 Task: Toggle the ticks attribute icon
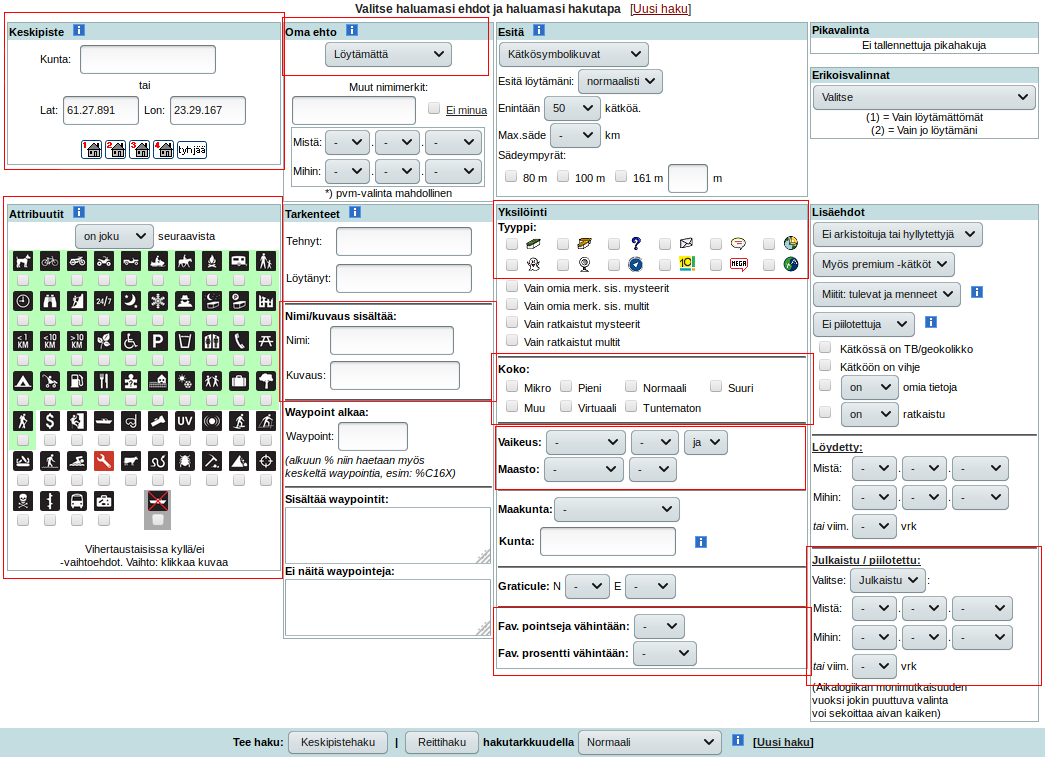point(185,461)
